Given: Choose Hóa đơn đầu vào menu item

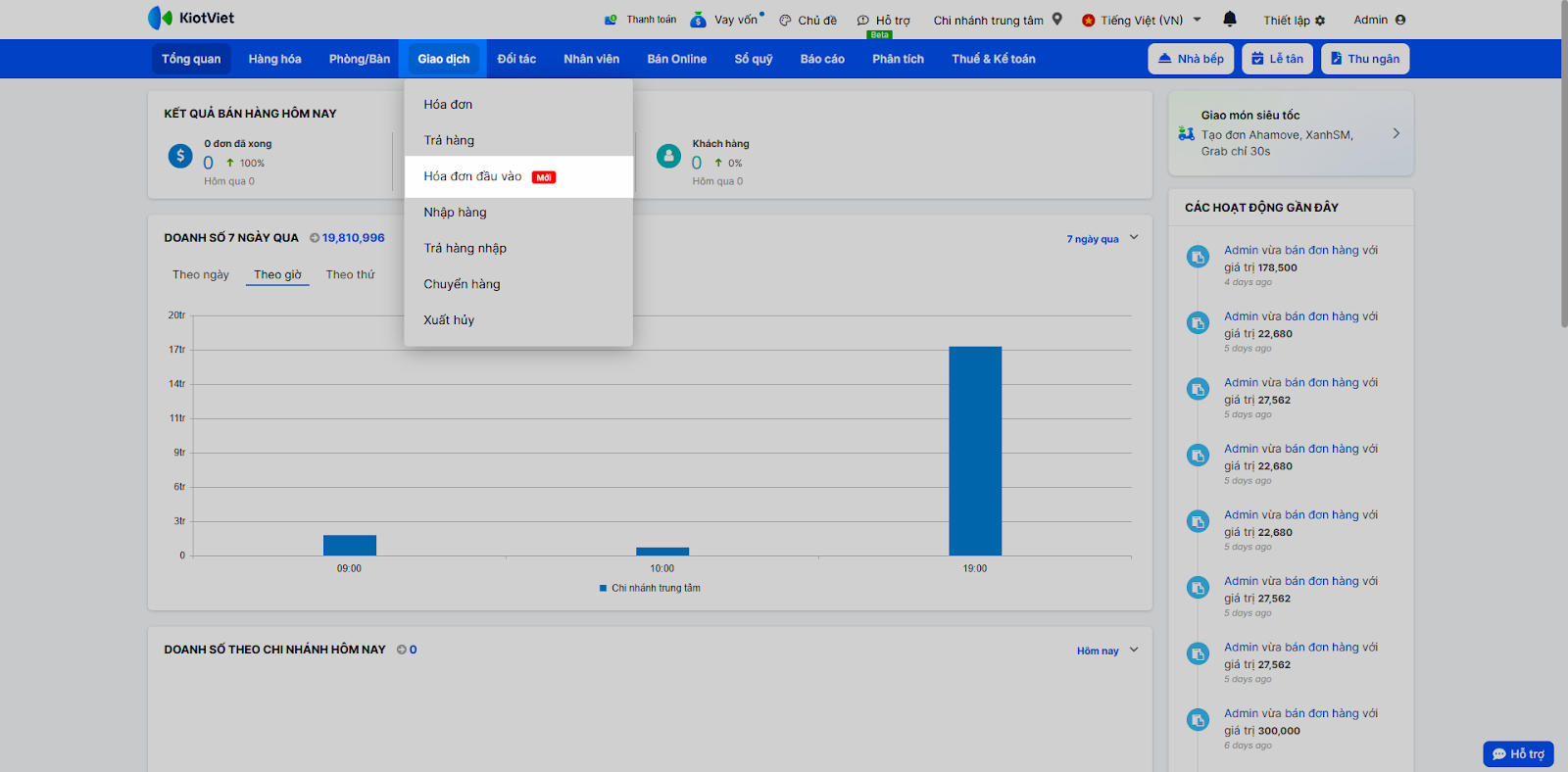Looking at the screenshot, I should tap(518, 177).
